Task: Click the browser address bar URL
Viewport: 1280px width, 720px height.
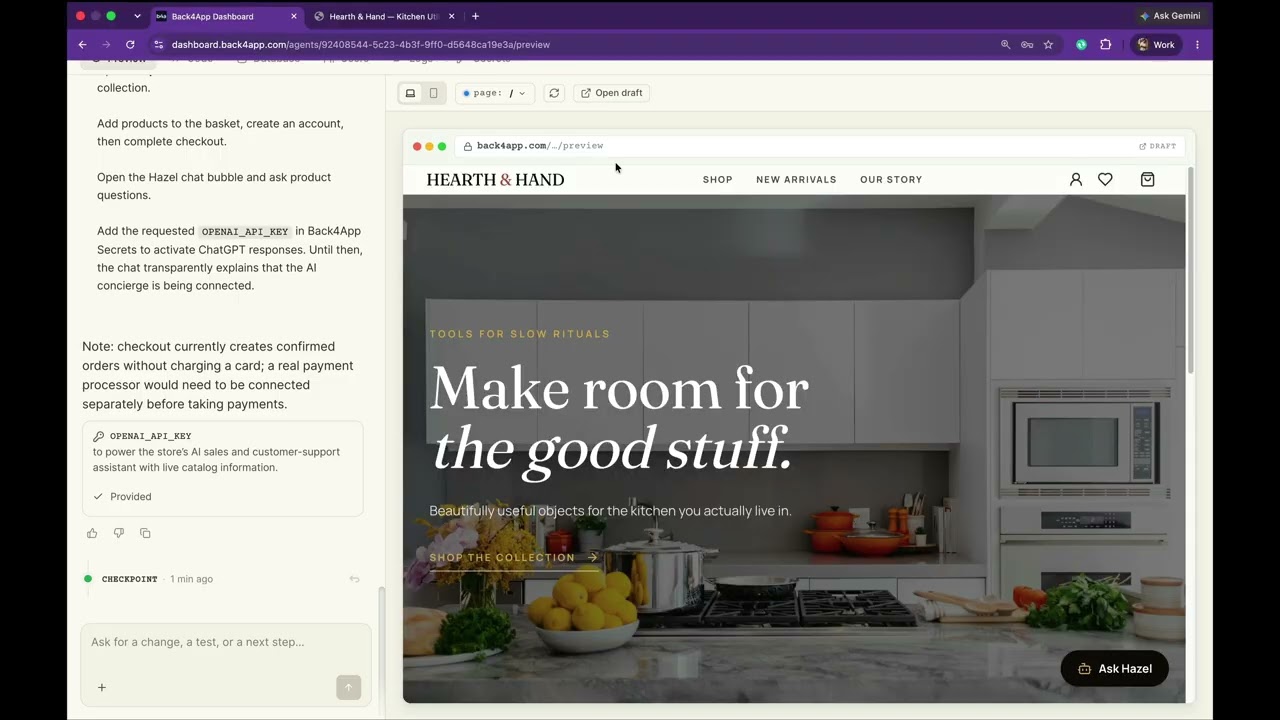Action: 361,45
